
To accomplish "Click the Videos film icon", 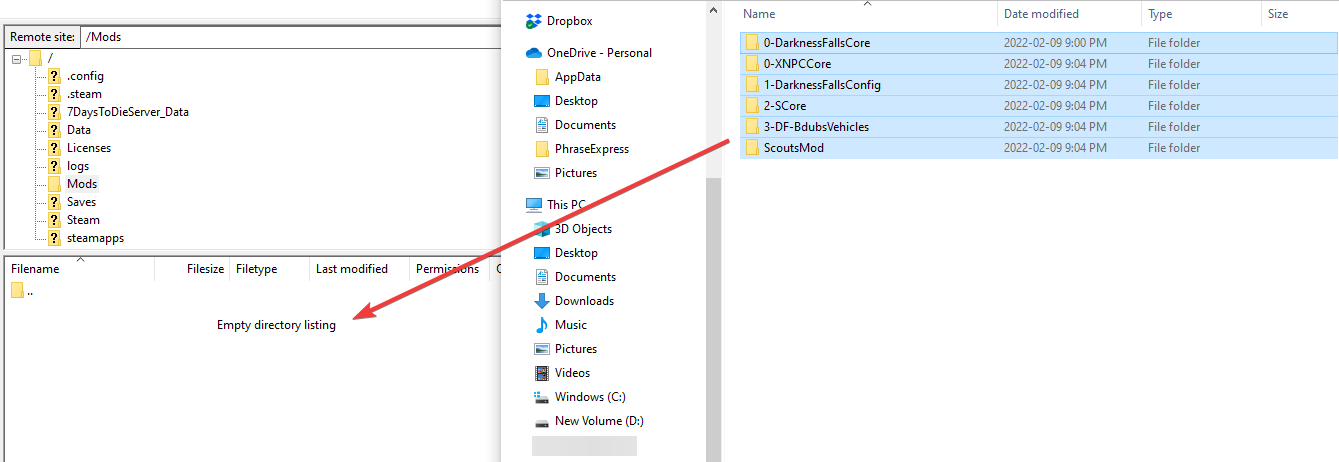I will click(542, 373).
